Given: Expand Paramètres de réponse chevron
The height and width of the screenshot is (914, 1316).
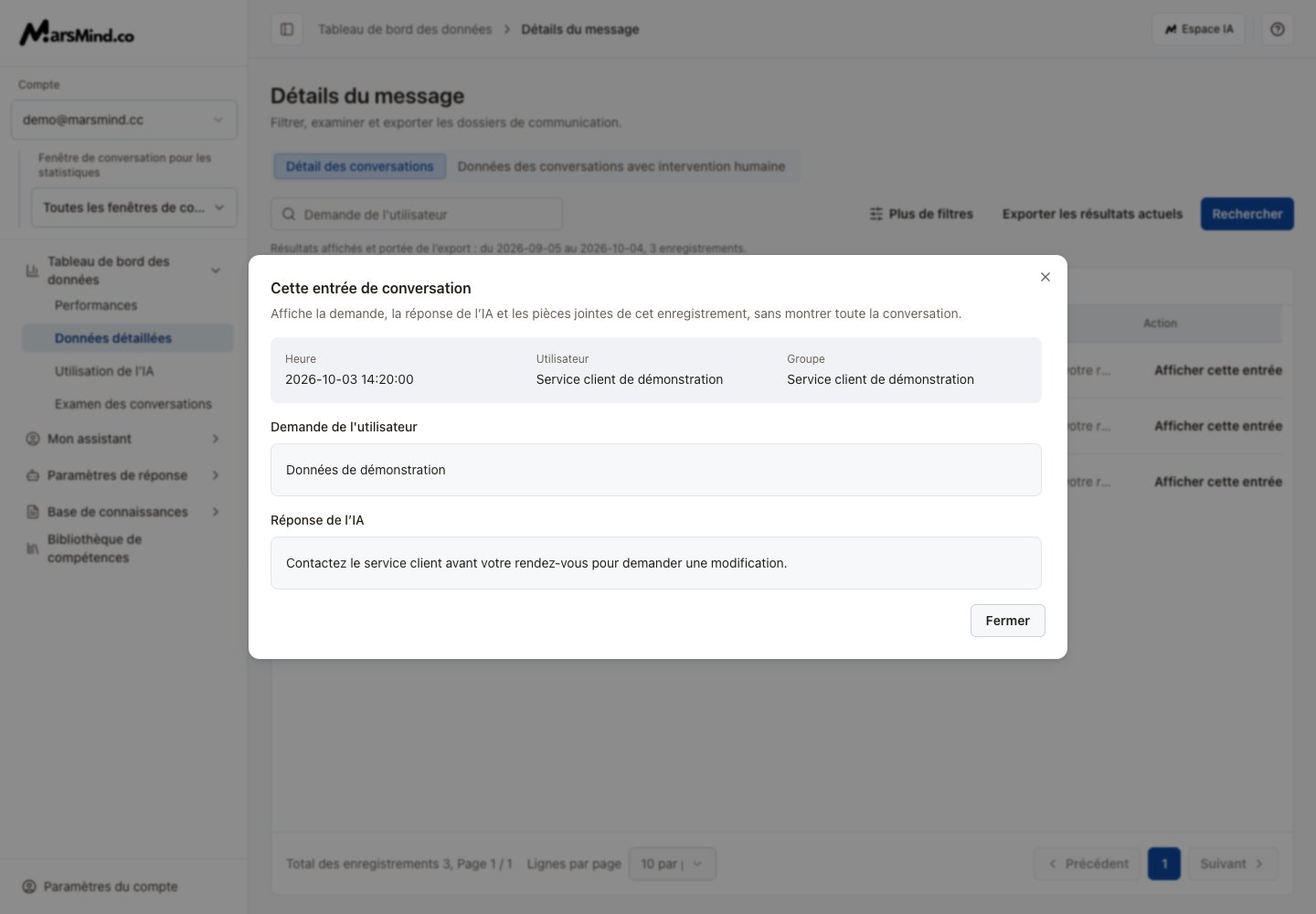Looking at the screenshot, I should click(216, 475).
